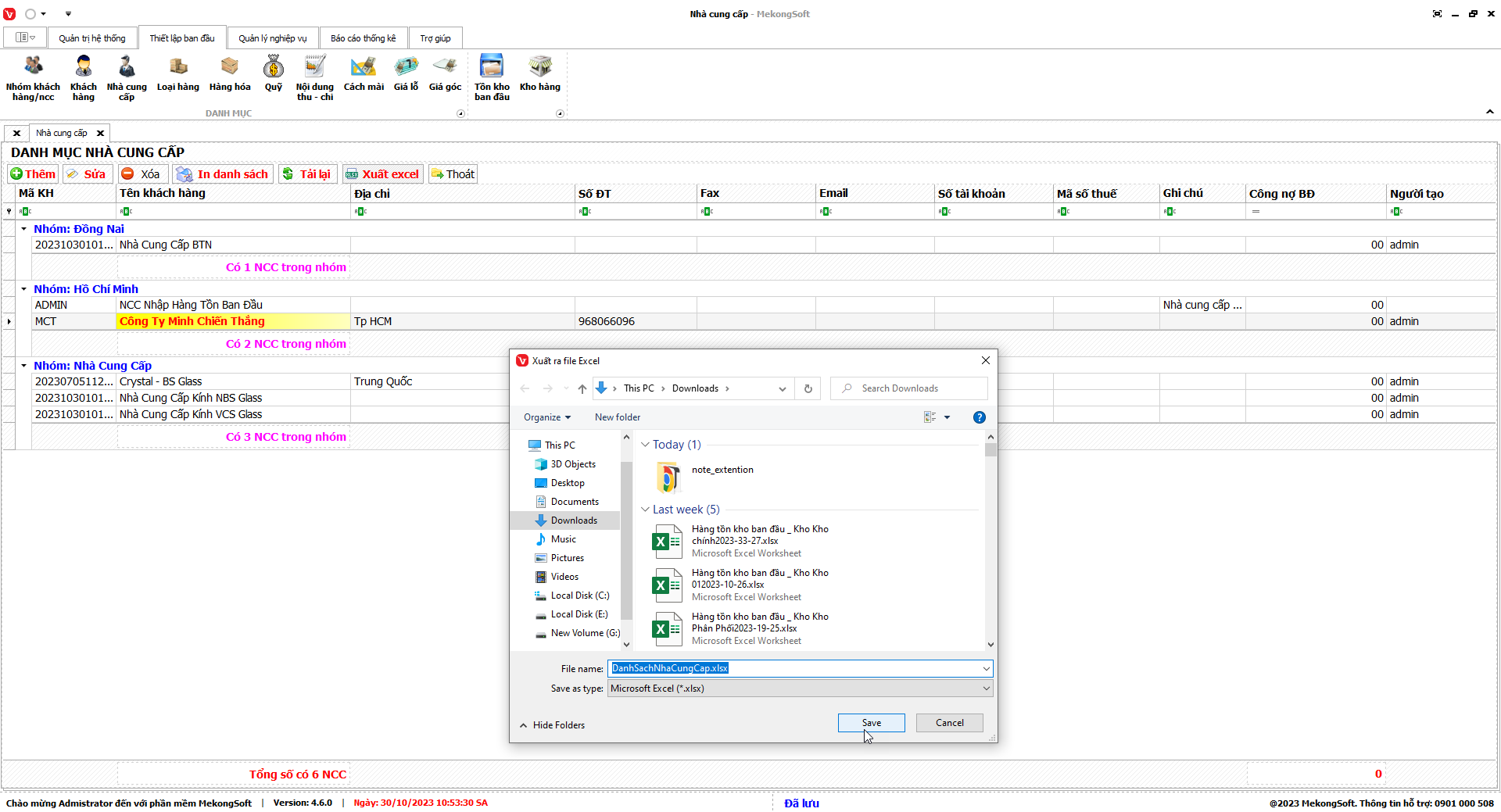This screenshot has height=812, width=1501.
Task: Open the Save as type dropdown
Action: coord(799,689)
